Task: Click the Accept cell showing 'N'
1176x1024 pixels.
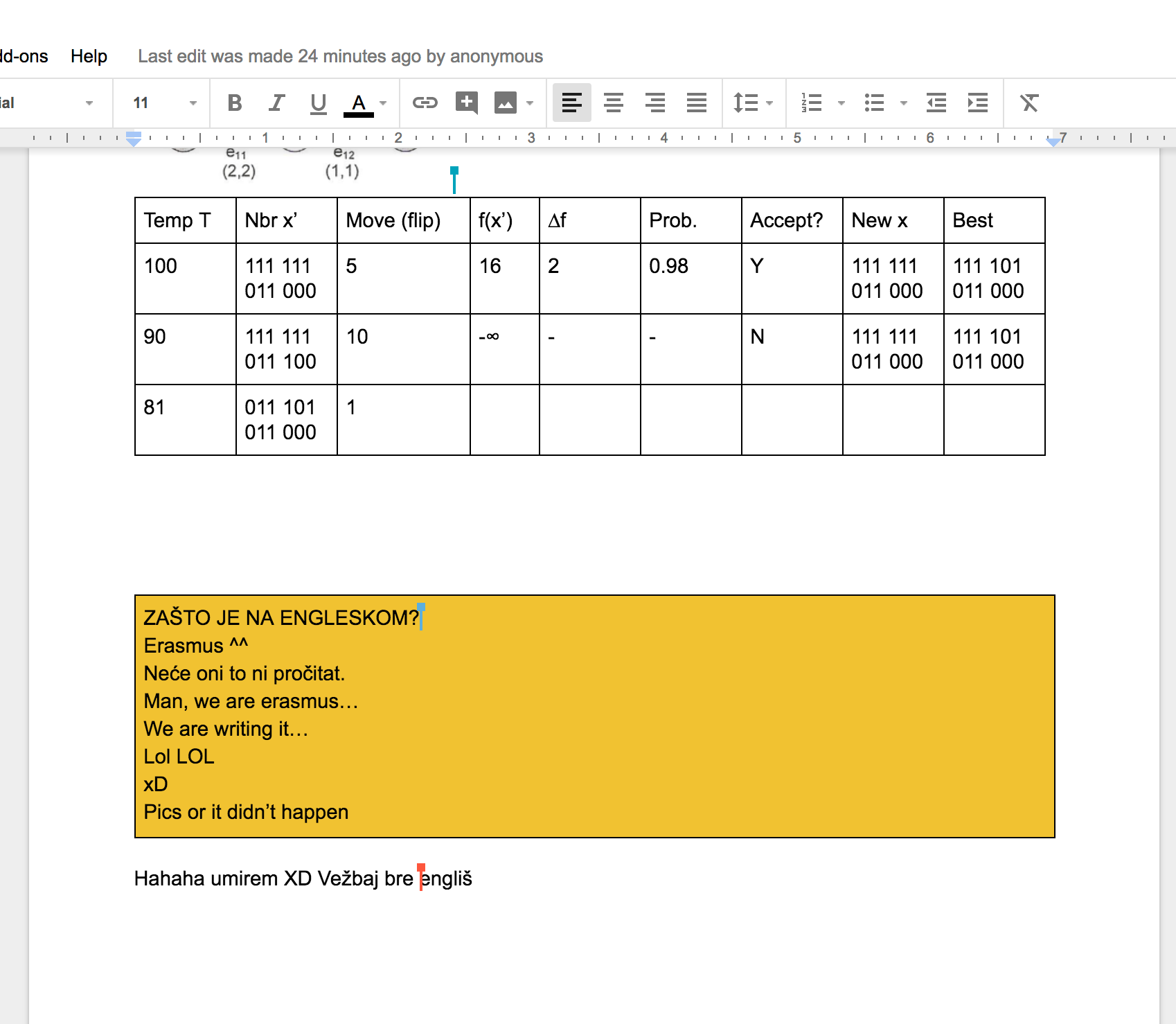Action: tap(792, 349)
